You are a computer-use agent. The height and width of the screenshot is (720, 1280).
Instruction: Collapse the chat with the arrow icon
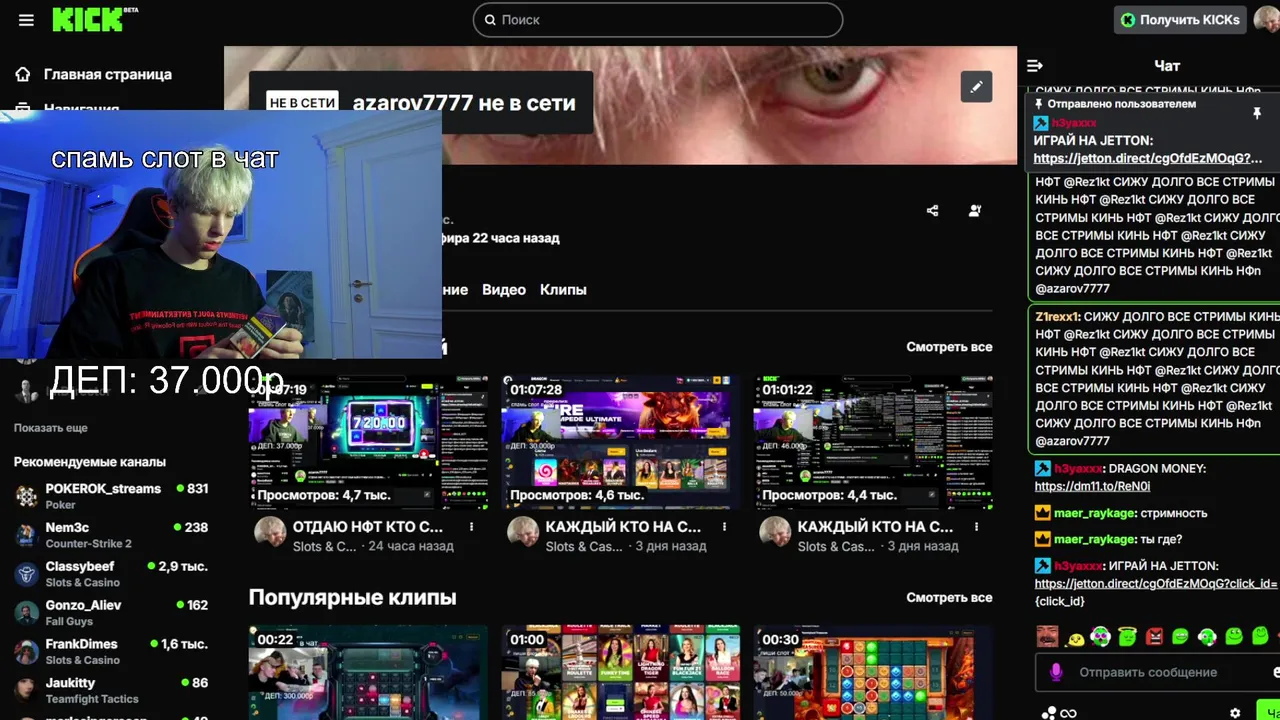(1035, 66)
